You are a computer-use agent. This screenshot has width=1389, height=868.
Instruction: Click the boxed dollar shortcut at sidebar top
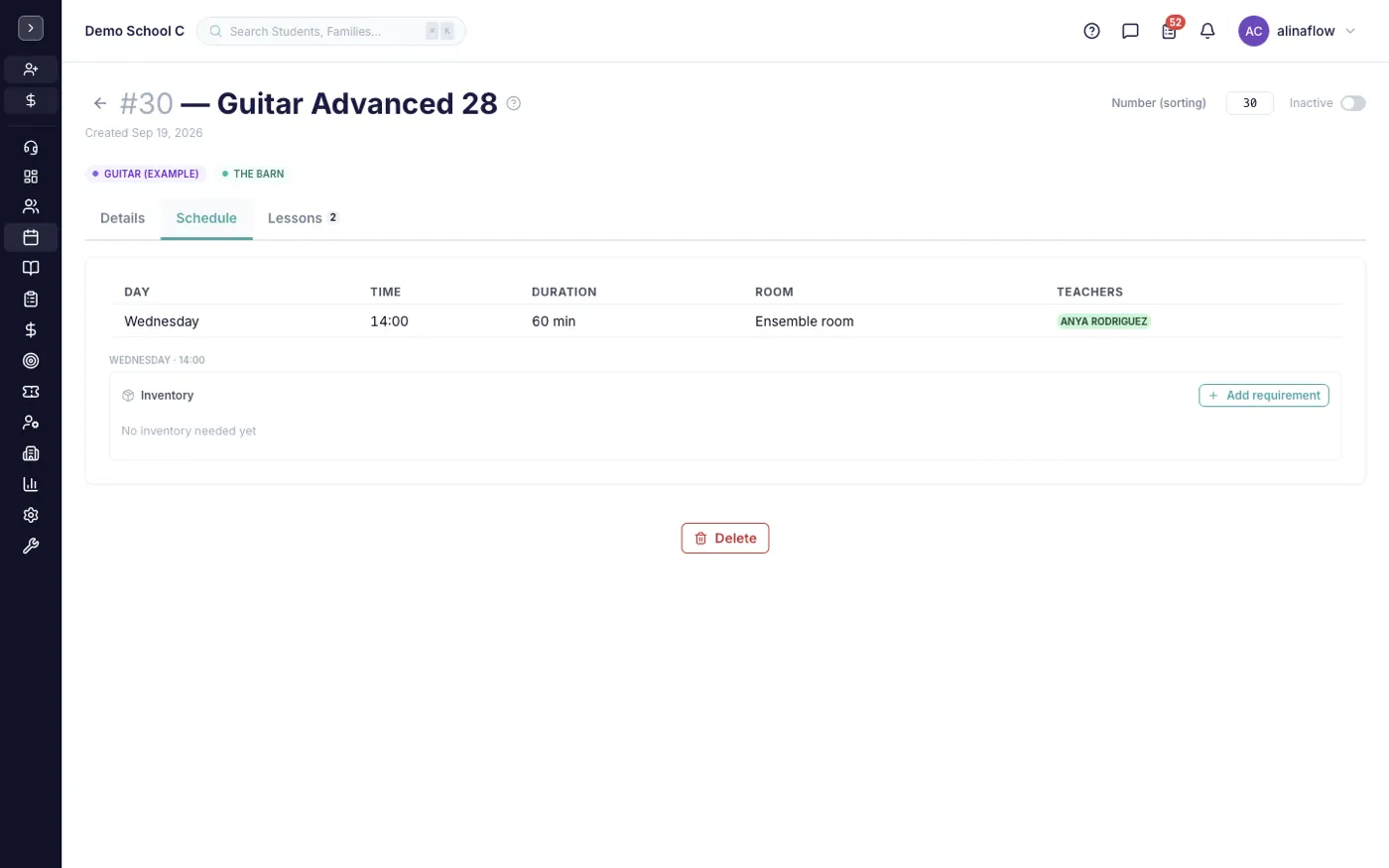pyautogui.click(x=31, y=100)
